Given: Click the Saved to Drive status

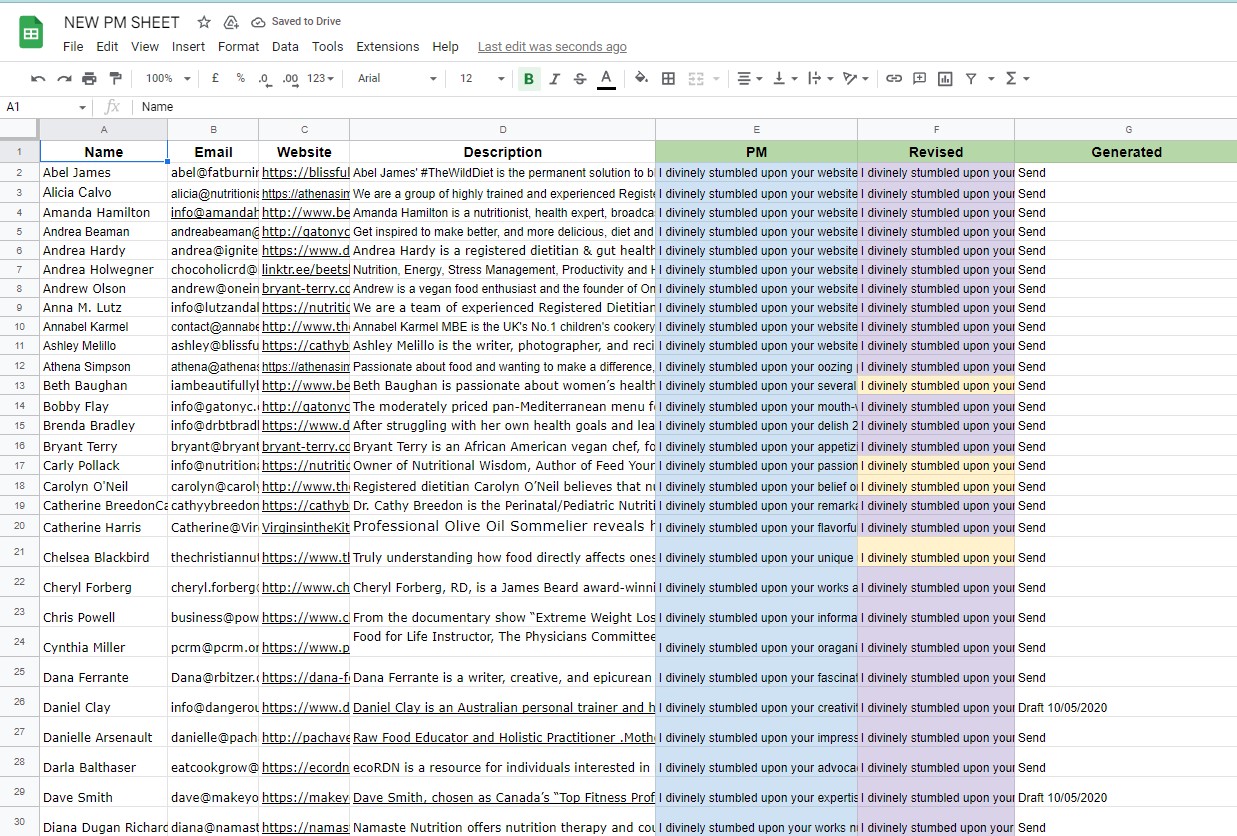Looking at the screenshot, I should (297, 22).
